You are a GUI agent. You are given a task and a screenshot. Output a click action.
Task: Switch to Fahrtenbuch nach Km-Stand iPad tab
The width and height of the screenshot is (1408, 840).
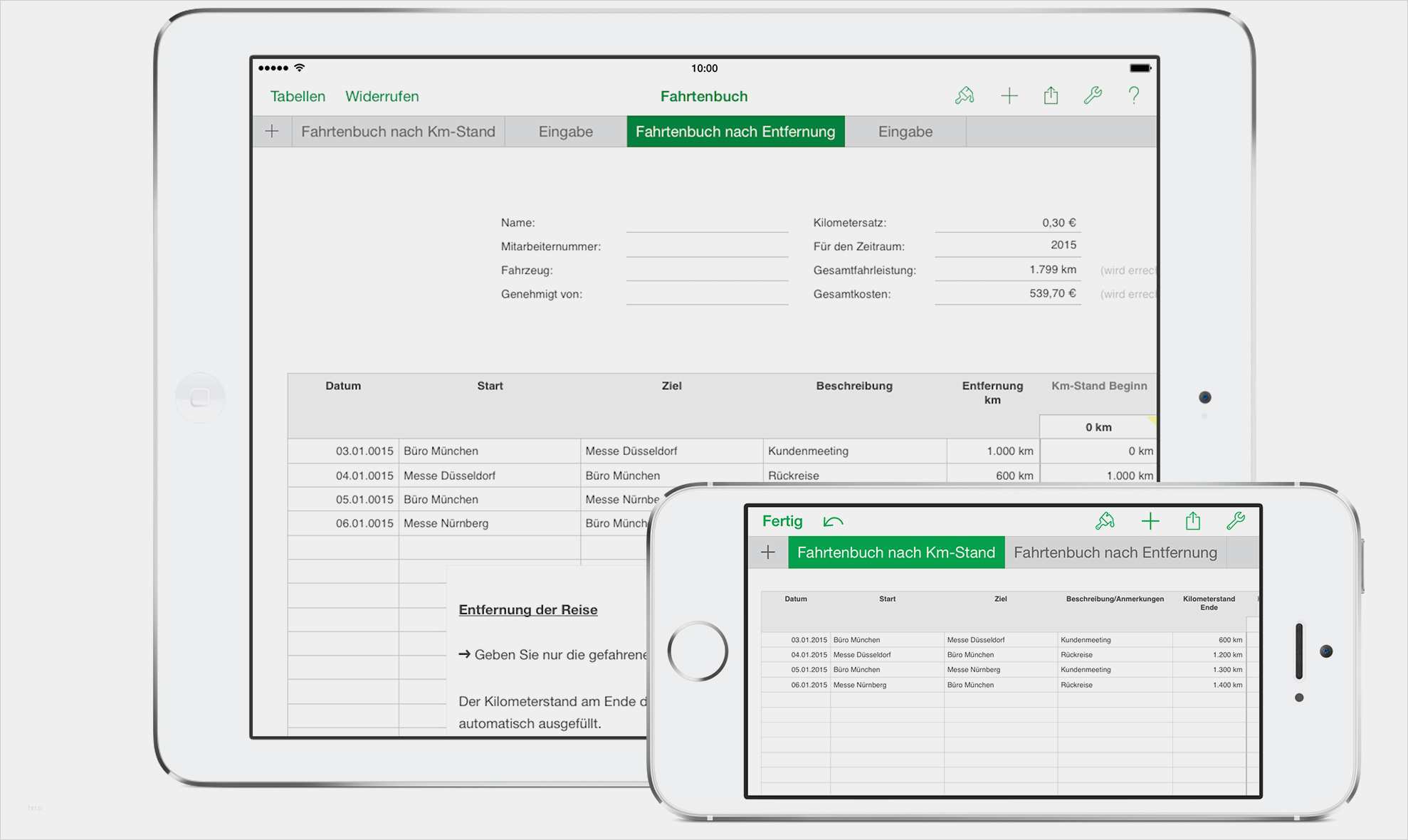click(398, 132)
